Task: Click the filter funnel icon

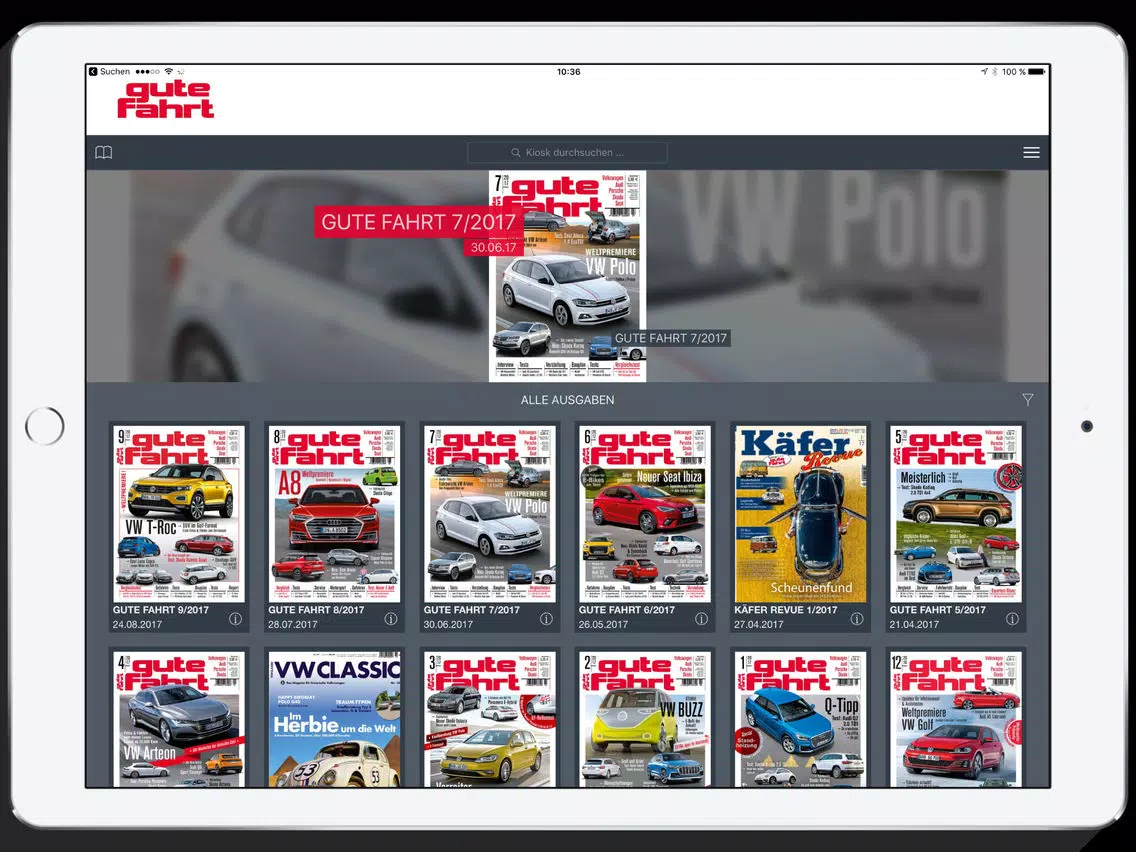Action: [x=1027, y=399]
